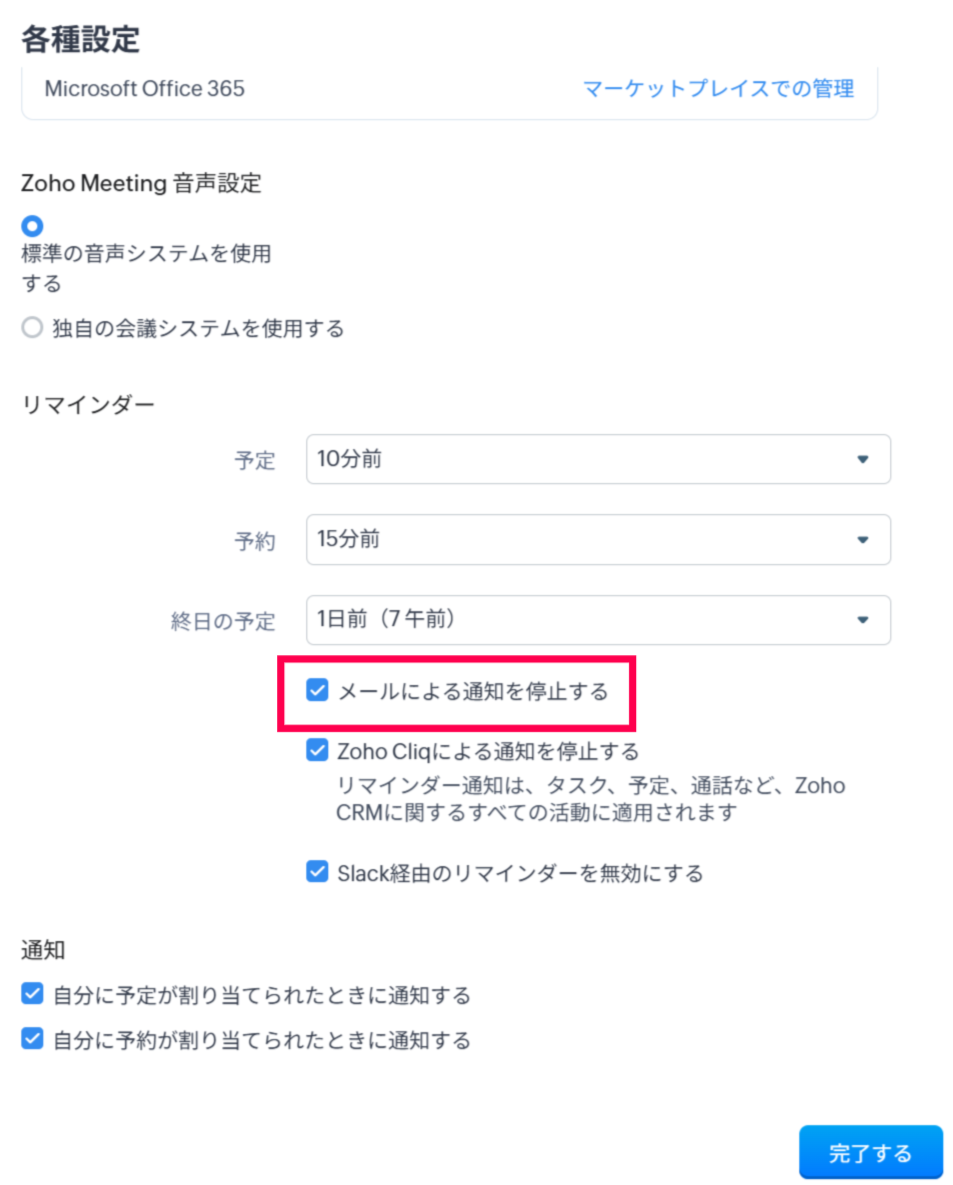Open the マーケットプレイスでの管理 link

pyautogui.click(x=718, y=89)
